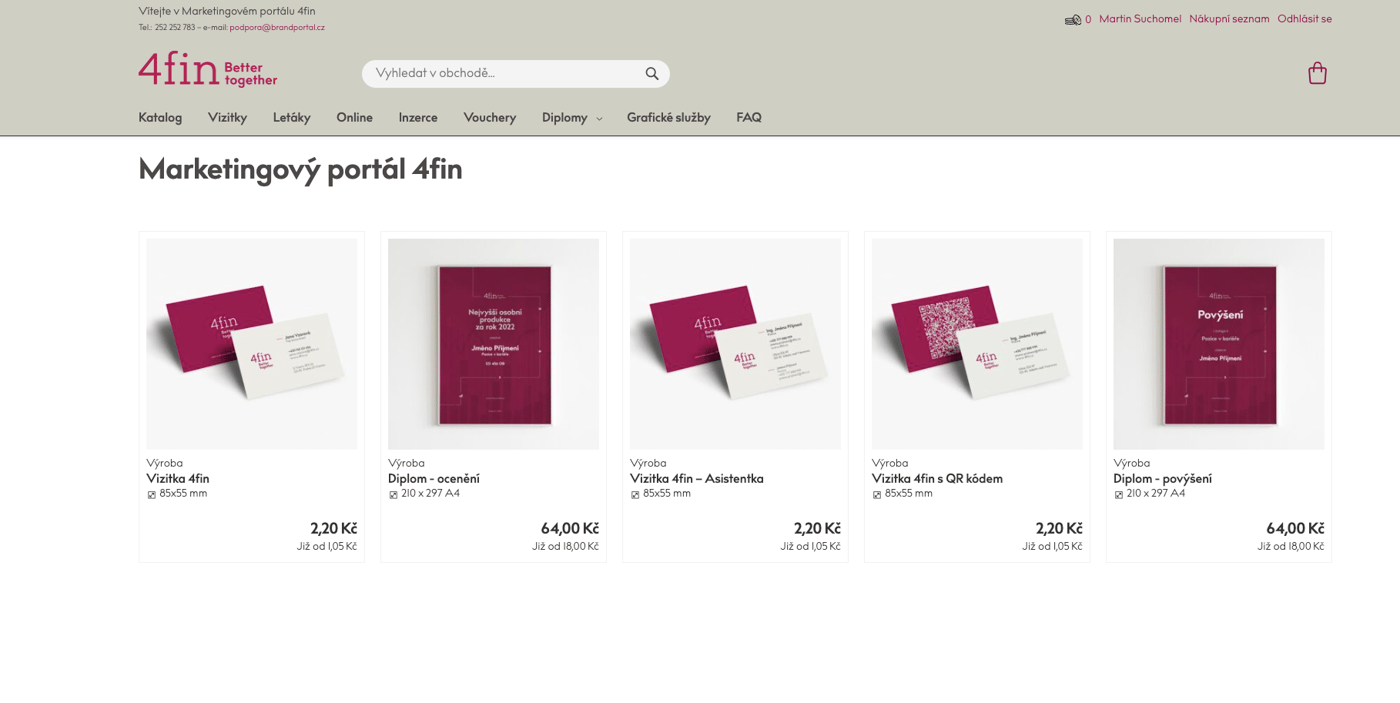Open Vizitka 4fin – Asistentka product thumbnail
This screenshot has height=703, width=1400.
735,344
